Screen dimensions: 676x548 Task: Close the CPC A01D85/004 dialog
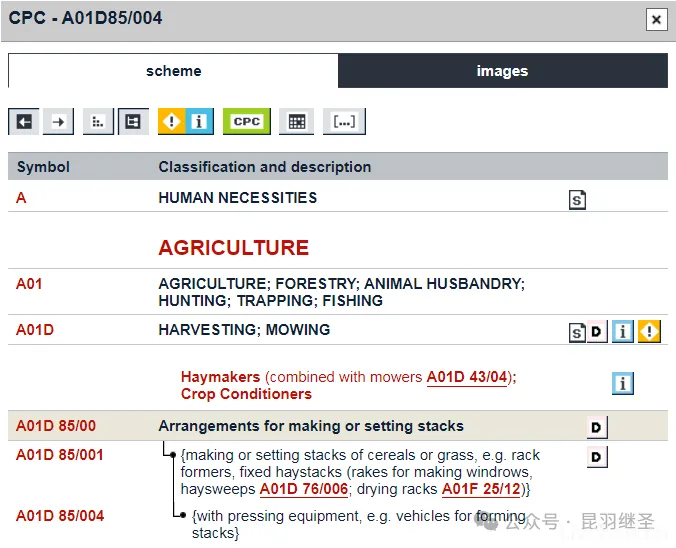(656, 19)
